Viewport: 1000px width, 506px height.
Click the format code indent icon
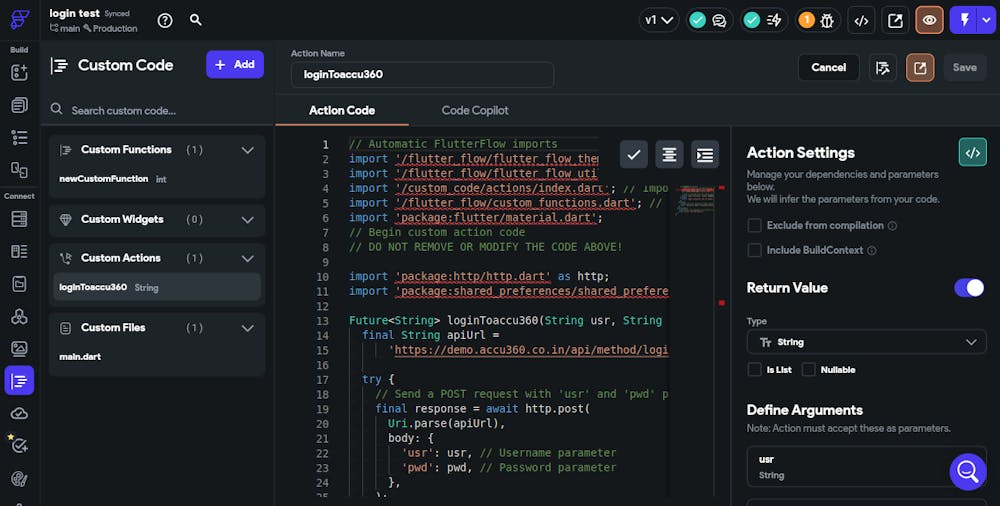click(705, 154)
